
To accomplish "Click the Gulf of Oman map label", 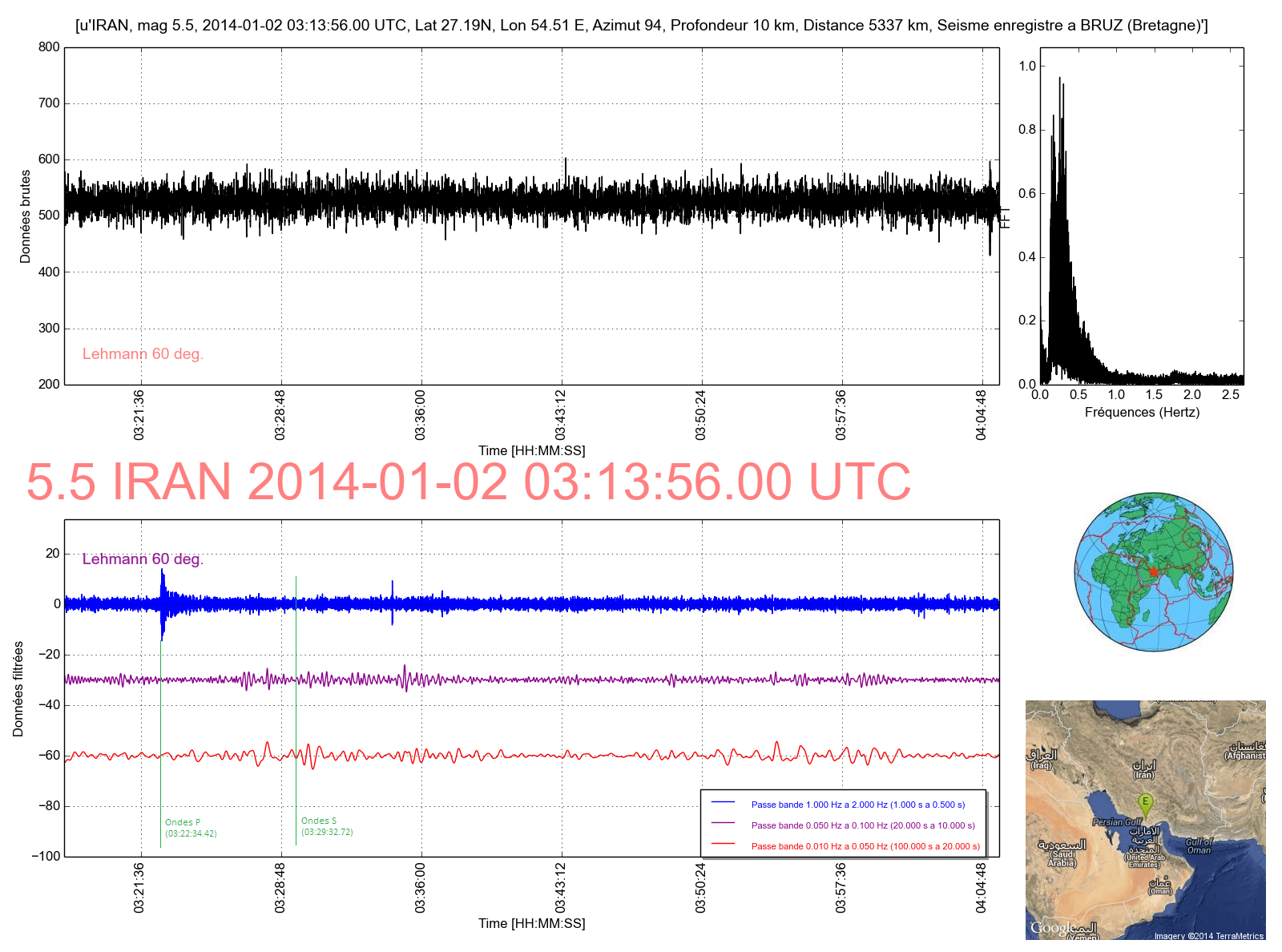I will pyautogui.click(x=1199, y=846).
